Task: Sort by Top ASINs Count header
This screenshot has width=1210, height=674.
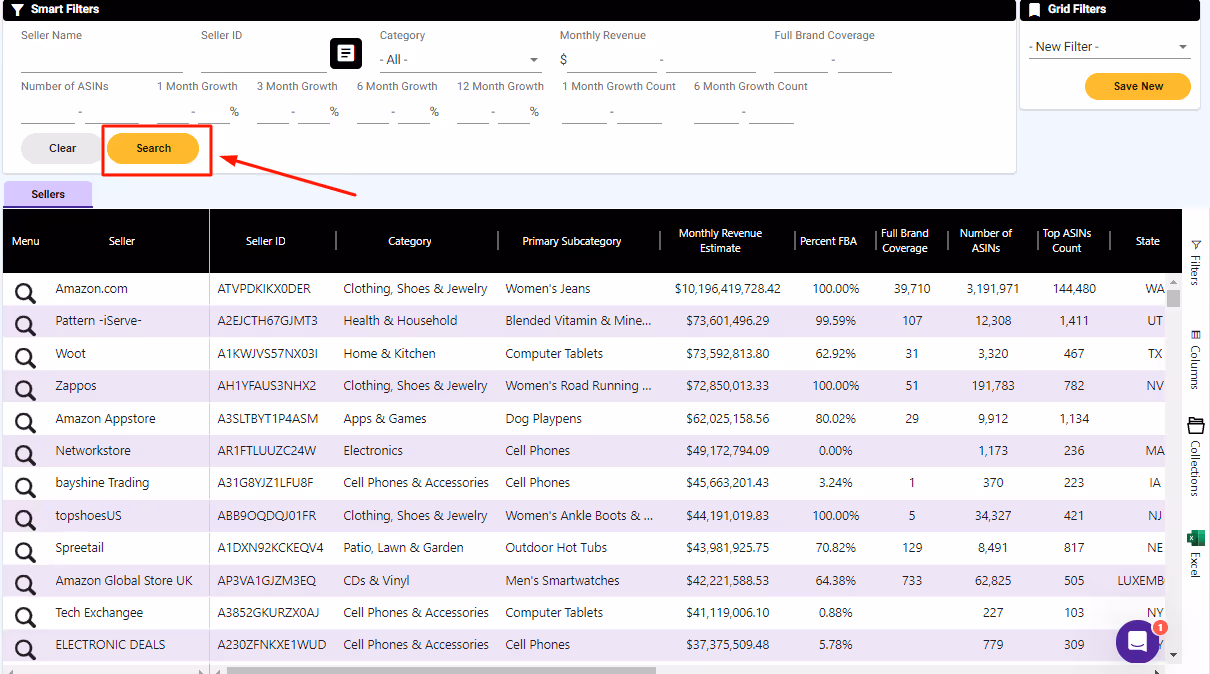Action: coord(1067,241)
